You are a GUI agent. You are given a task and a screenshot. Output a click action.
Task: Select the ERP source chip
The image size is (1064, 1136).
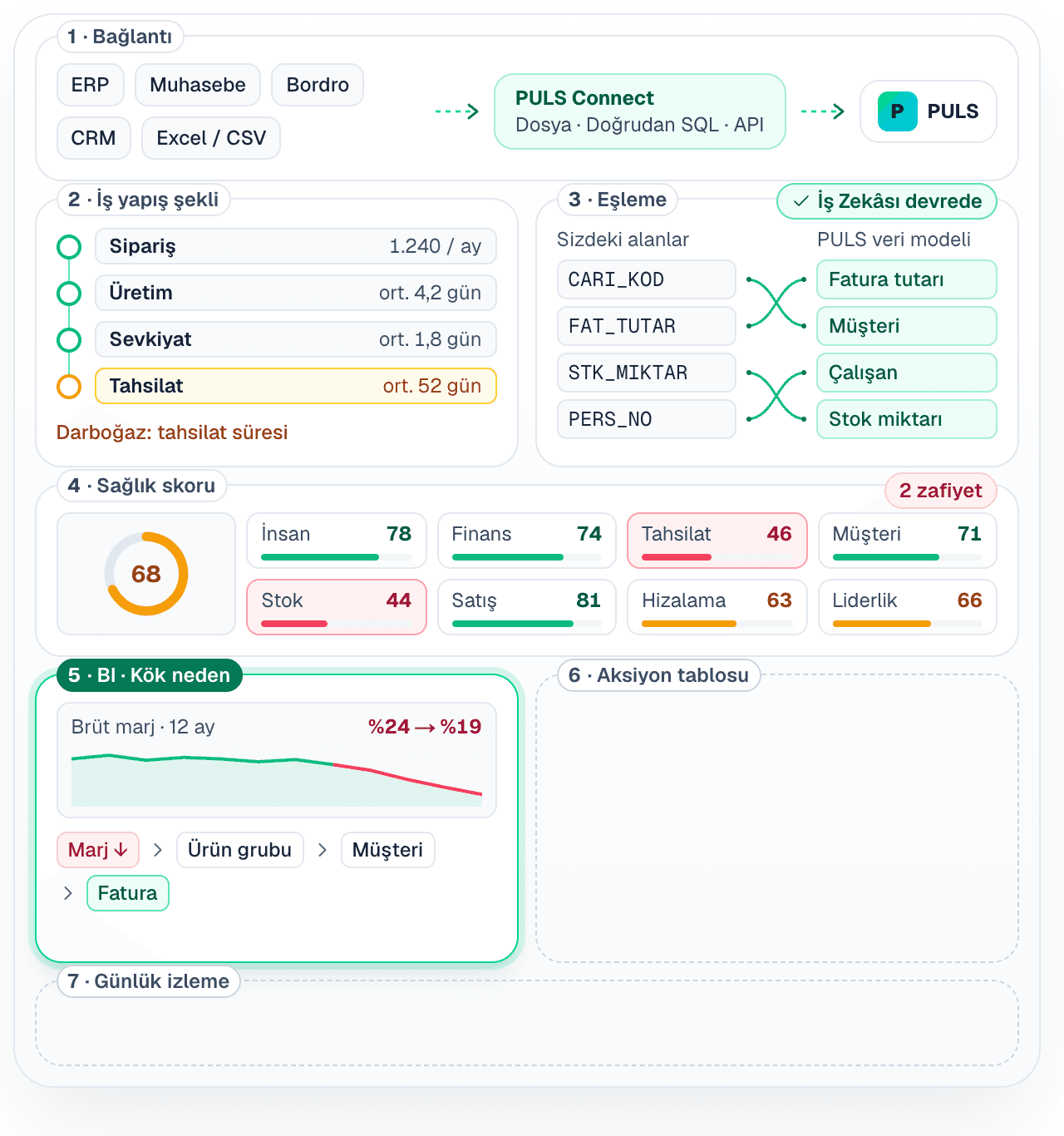coord(91,85)
